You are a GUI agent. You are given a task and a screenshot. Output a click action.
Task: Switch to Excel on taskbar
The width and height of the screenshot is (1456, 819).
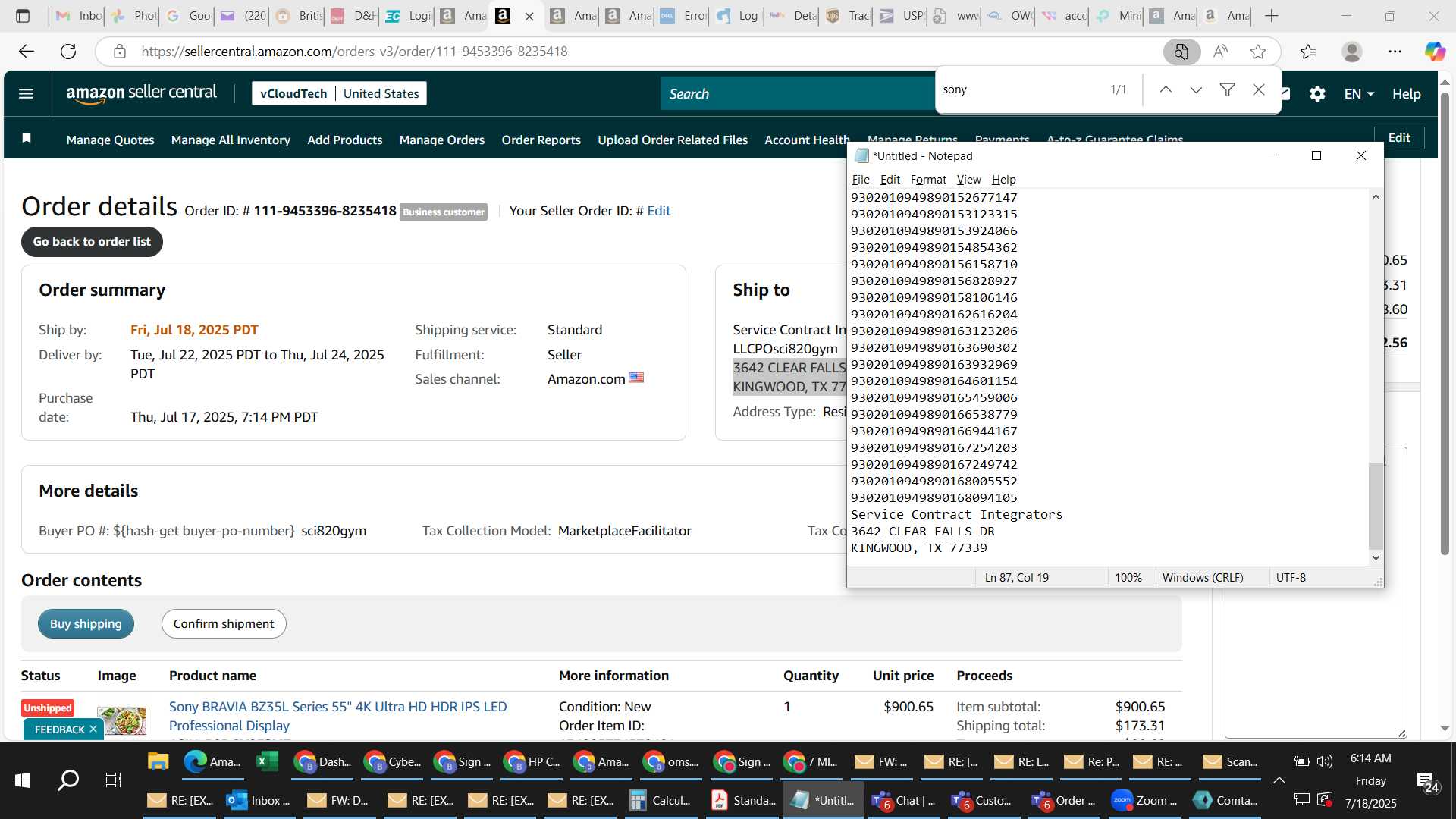[268, 761]
